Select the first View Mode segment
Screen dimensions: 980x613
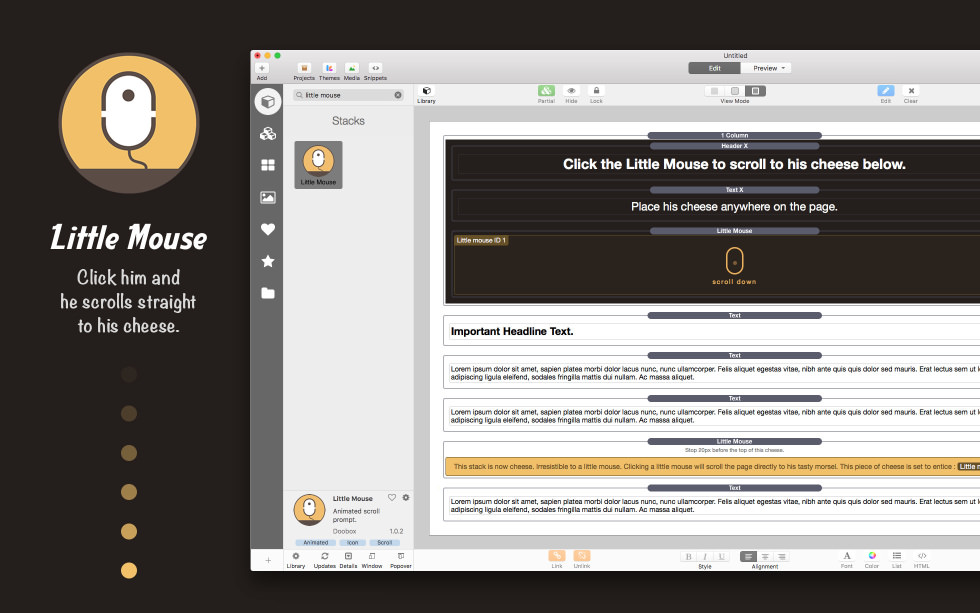[714, 91]
